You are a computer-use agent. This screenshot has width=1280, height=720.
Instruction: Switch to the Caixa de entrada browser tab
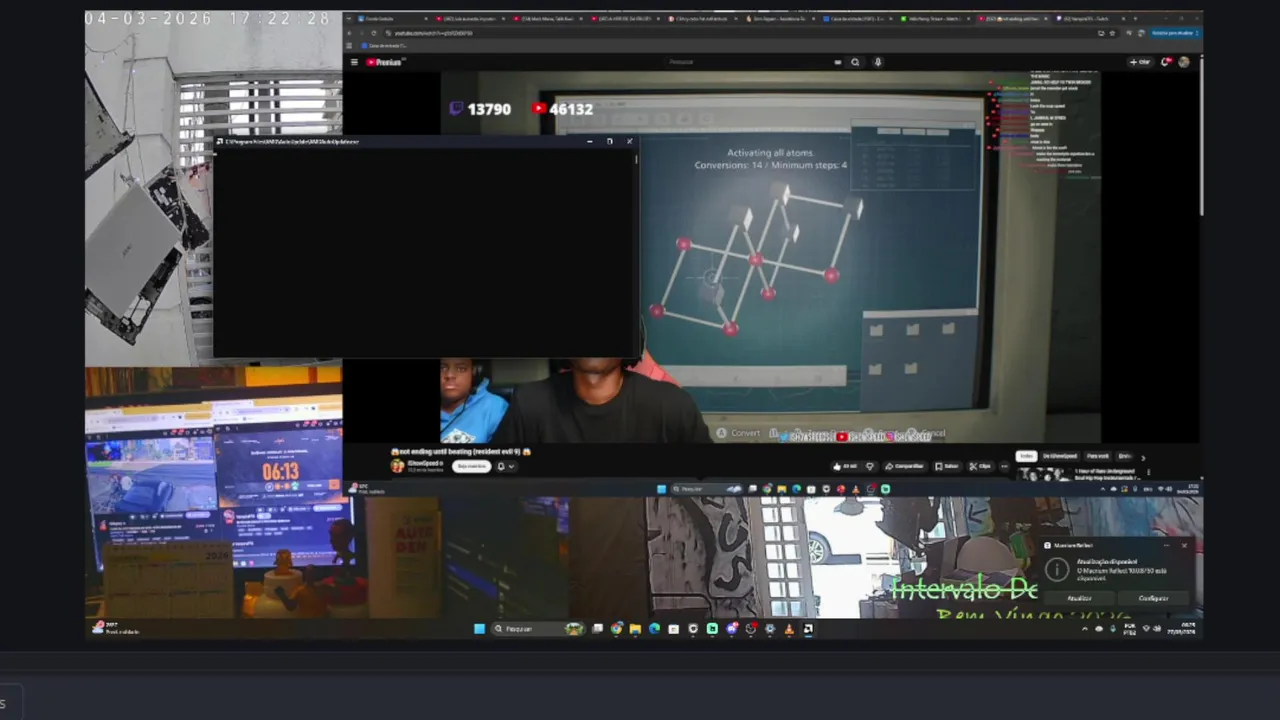tap(858, 19)
